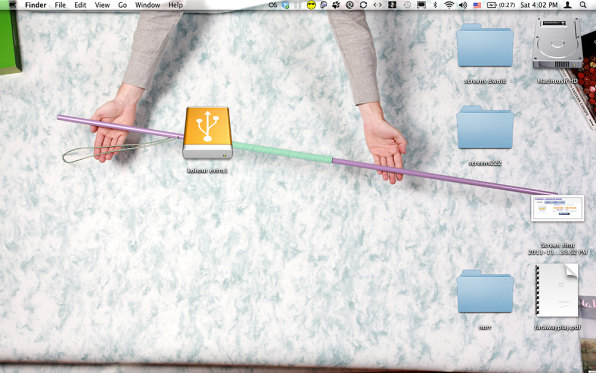Click the farawayplay.pdf file name label
The width and height of the screenshot is (596, 373).
[x=557, y=327]
